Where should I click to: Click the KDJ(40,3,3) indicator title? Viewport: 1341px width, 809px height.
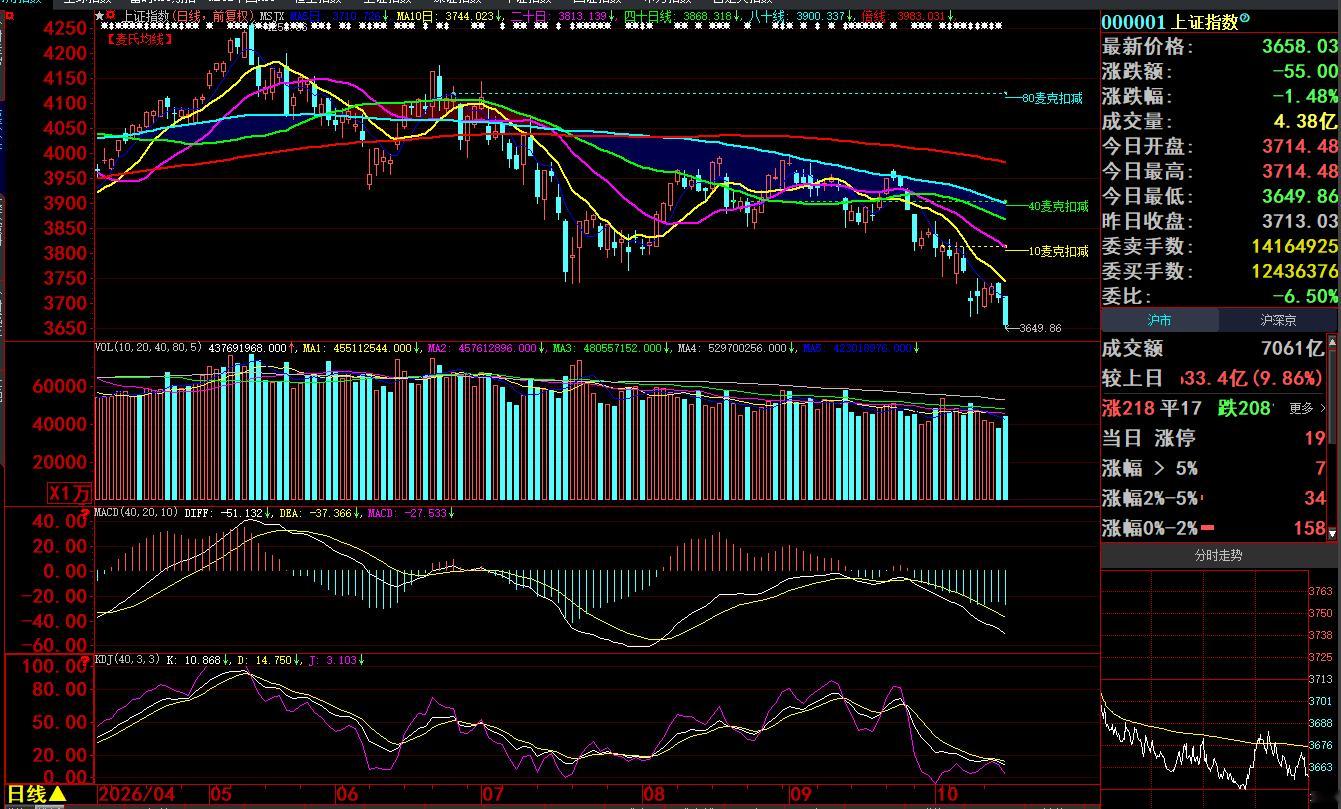127,660
